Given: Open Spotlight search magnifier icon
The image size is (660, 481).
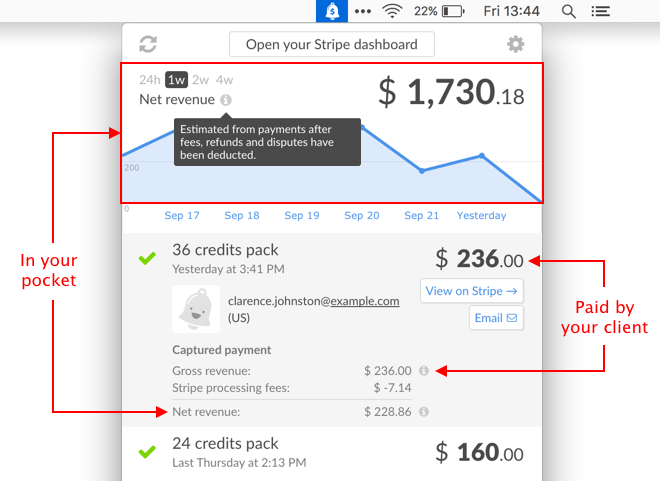Looking at the screenshot, I should coord(569,11).
